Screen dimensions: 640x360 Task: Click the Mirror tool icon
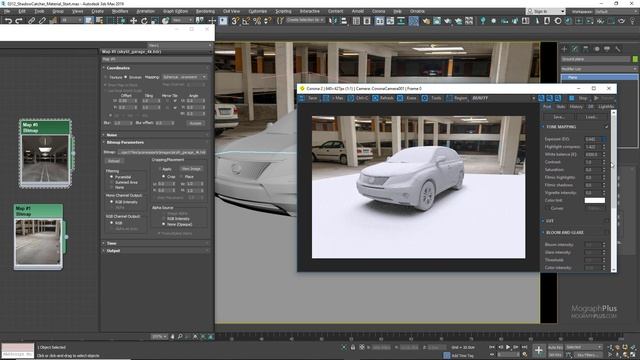click(x=333, y=20)
